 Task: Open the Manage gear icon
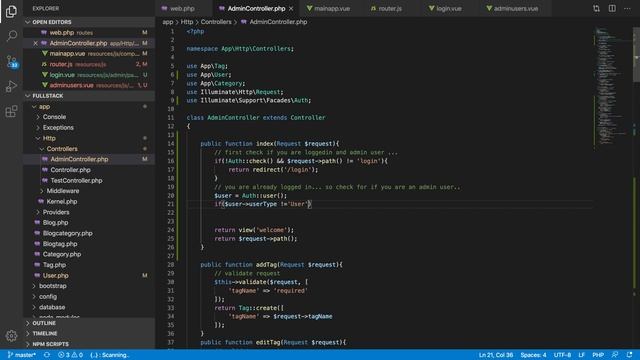pos(11,336)
